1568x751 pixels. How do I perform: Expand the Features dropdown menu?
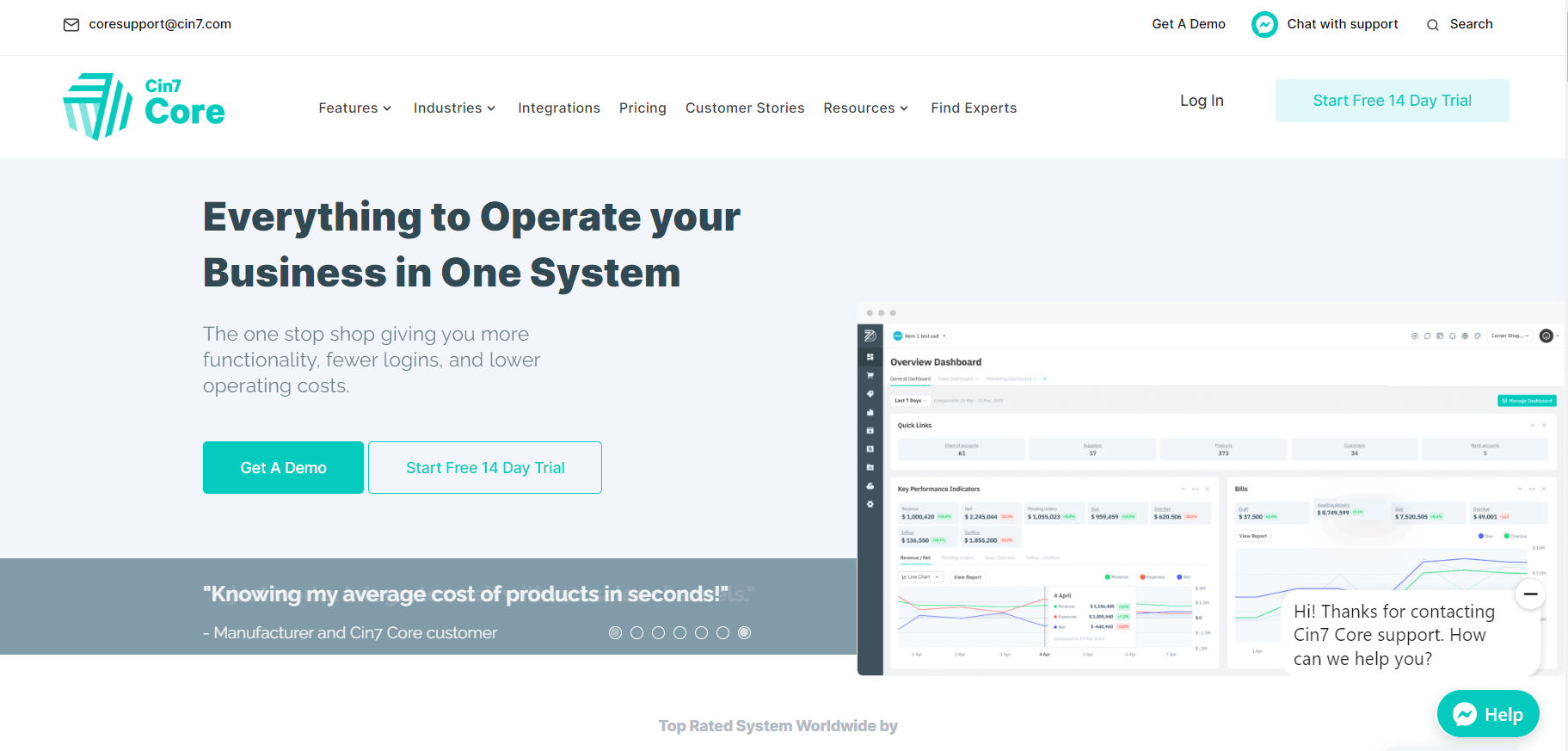[x=355, y=108]
